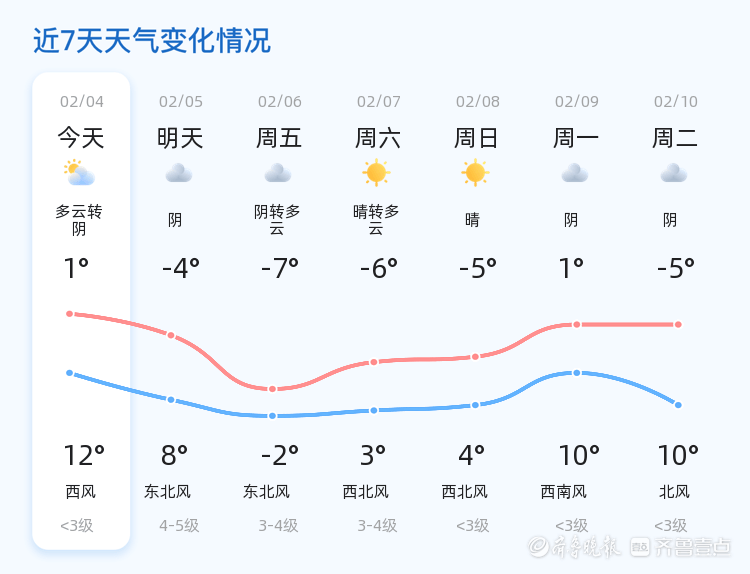Click the sunny icon under 周六
The height and width of the screenshot is (574, 750).
[376, 173]
